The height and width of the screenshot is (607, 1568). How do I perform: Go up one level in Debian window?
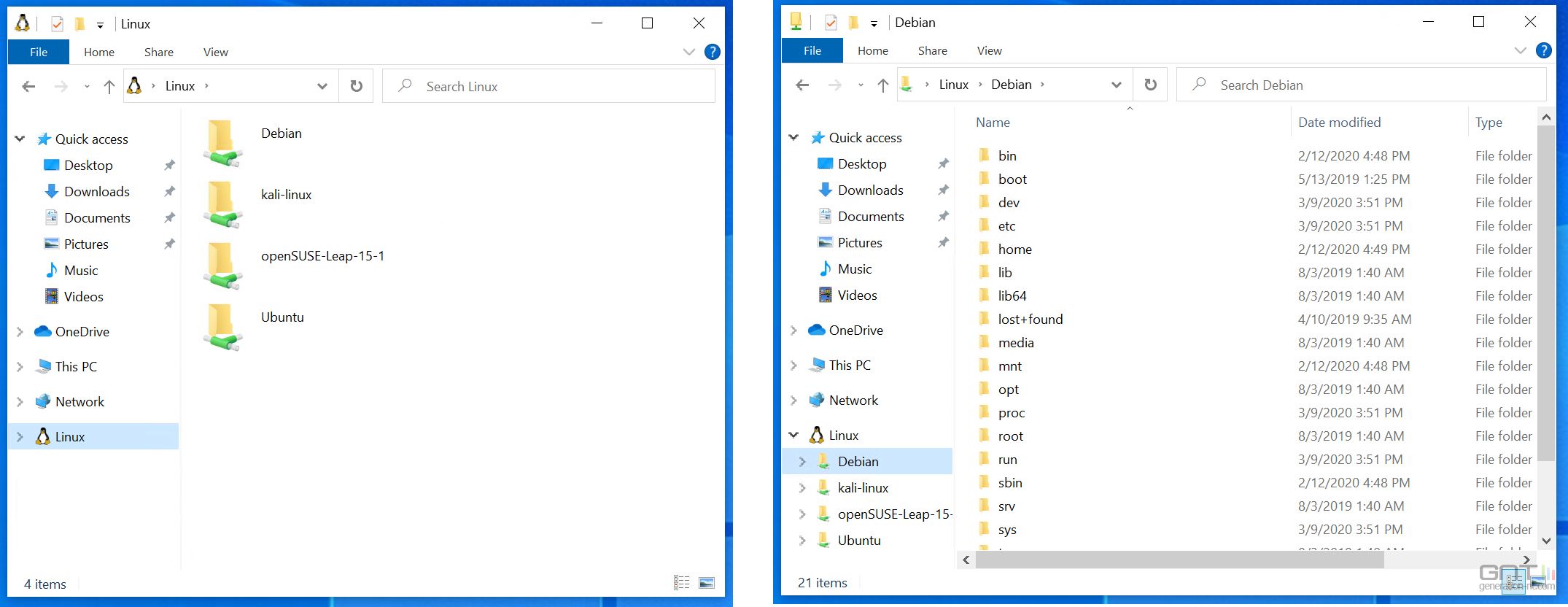(x=882, y=85)
